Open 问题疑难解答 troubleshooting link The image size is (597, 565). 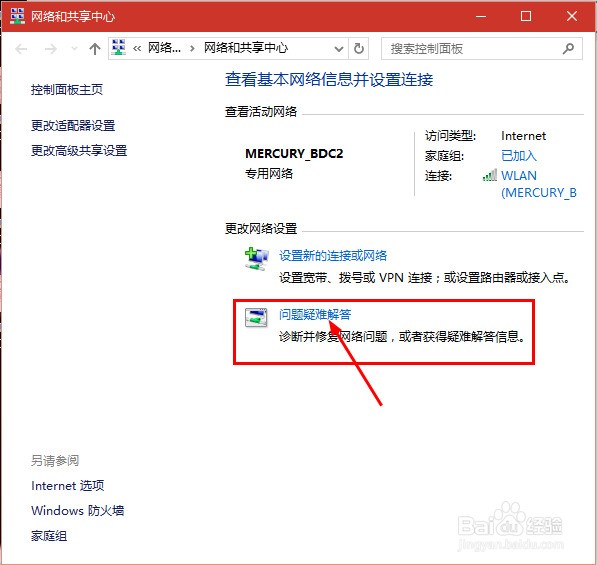pos(315,314)
